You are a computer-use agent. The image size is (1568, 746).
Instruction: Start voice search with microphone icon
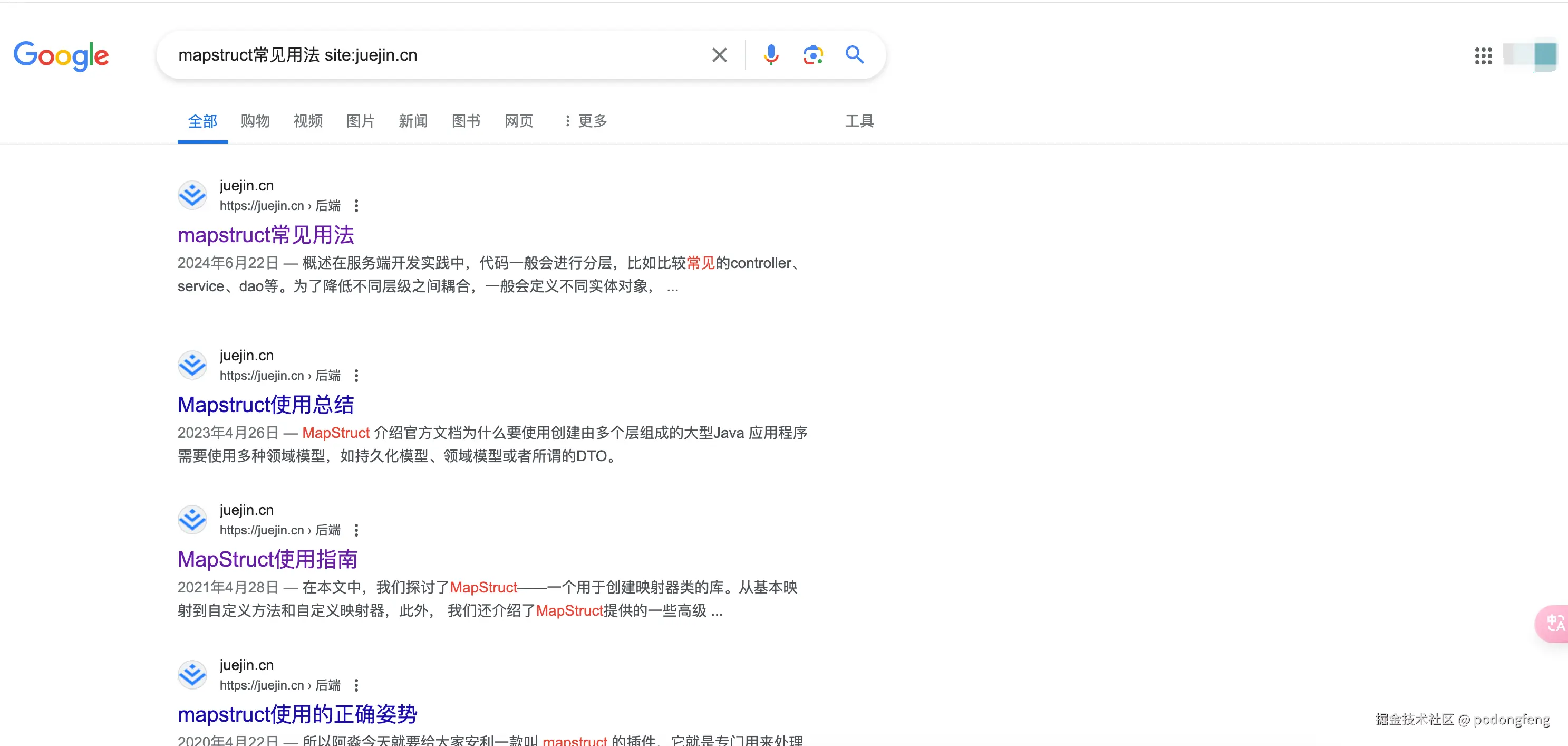771,55
